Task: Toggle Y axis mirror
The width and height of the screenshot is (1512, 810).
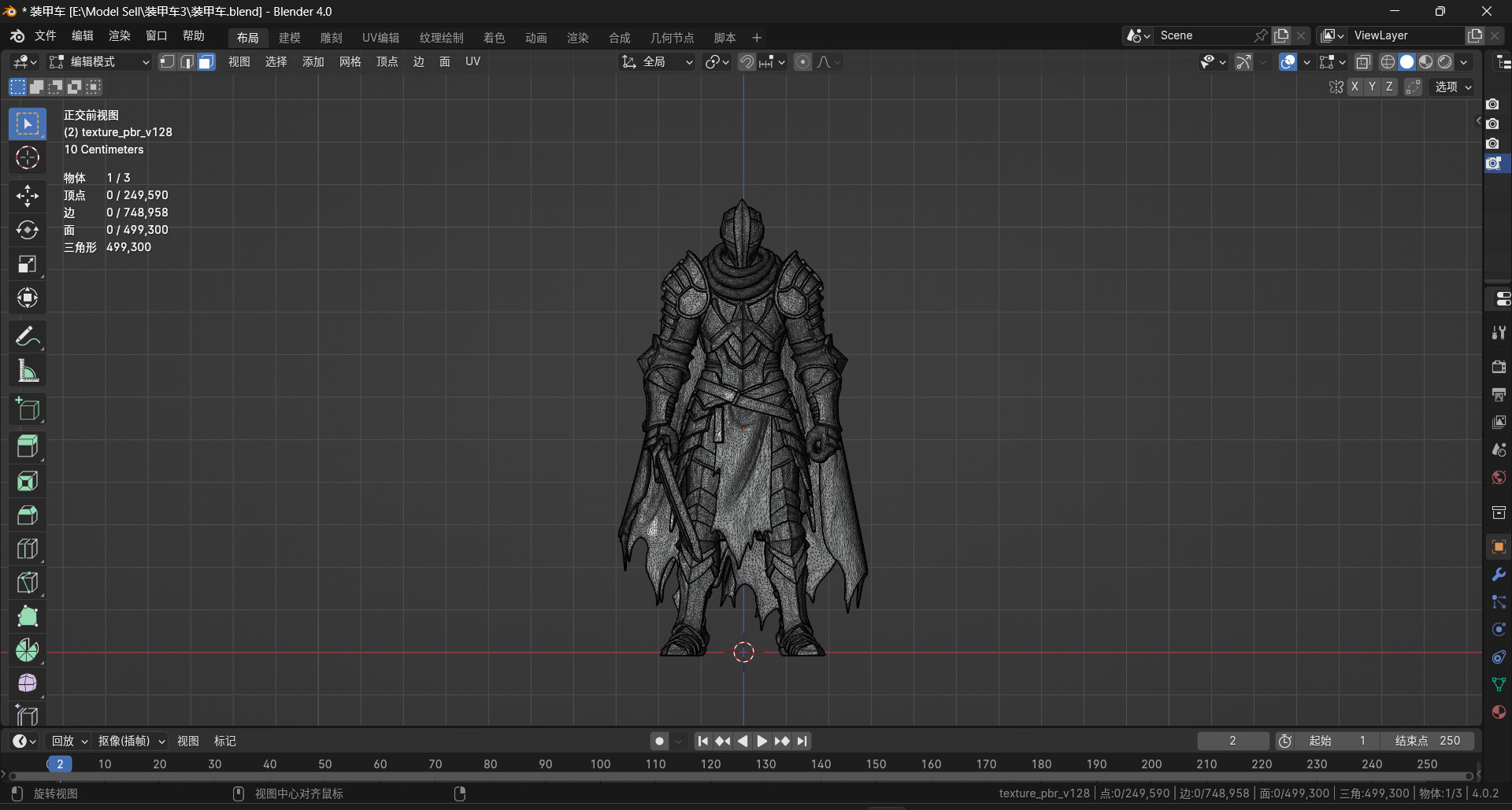Action: pyautogui.click(x=1372, y=87)
